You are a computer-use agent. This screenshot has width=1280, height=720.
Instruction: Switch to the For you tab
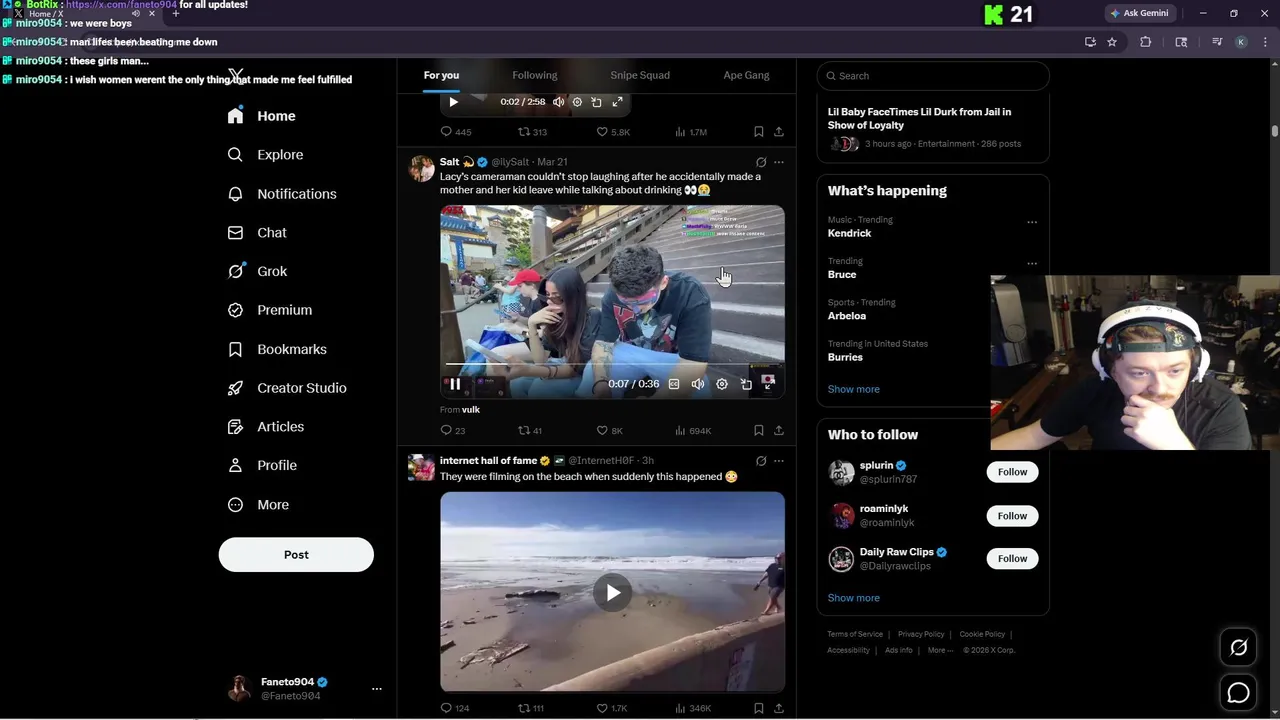[441, 75]
